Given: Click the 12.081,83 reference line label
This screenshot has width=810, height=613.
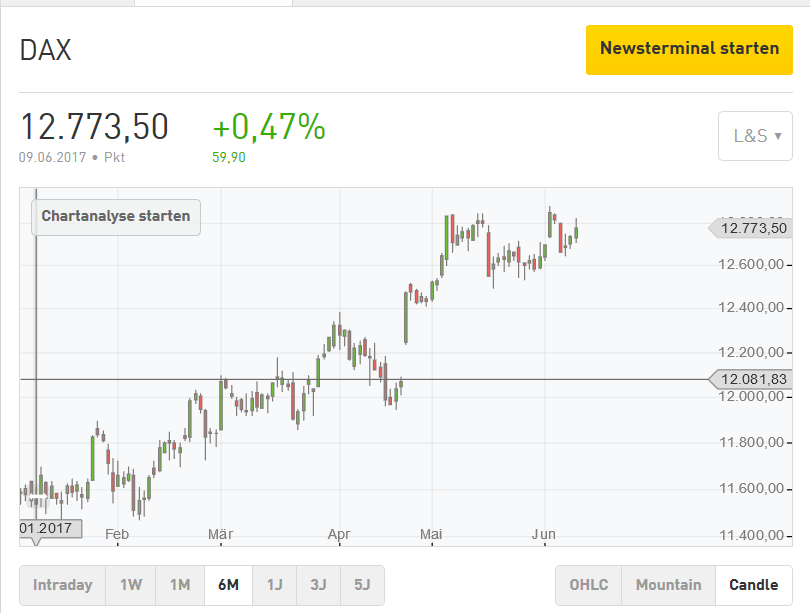Looking at the screenshot, I should [752, 378].
